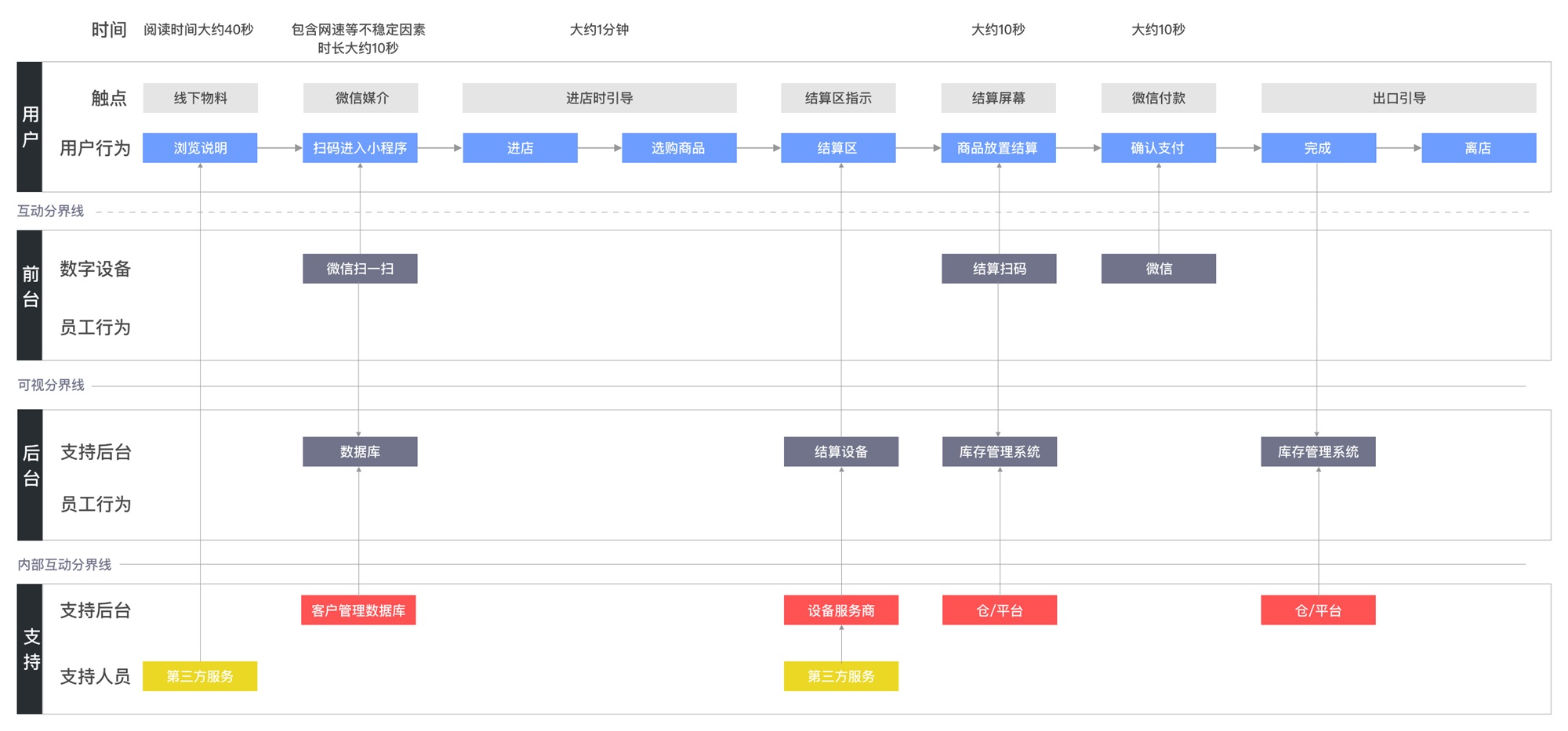Click 大约10秒 above 微信付款
The width and height of the screenshot is (1568, 731).
[1158, 30]
